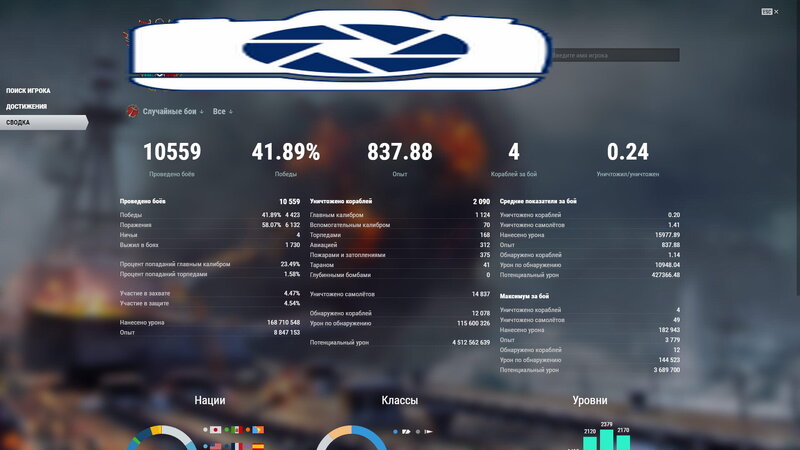Image resolution: width=800 pixels, height=450 pixels.
Task: Click the Пожарами и затоплениями row
Action: tap(399, 255)
